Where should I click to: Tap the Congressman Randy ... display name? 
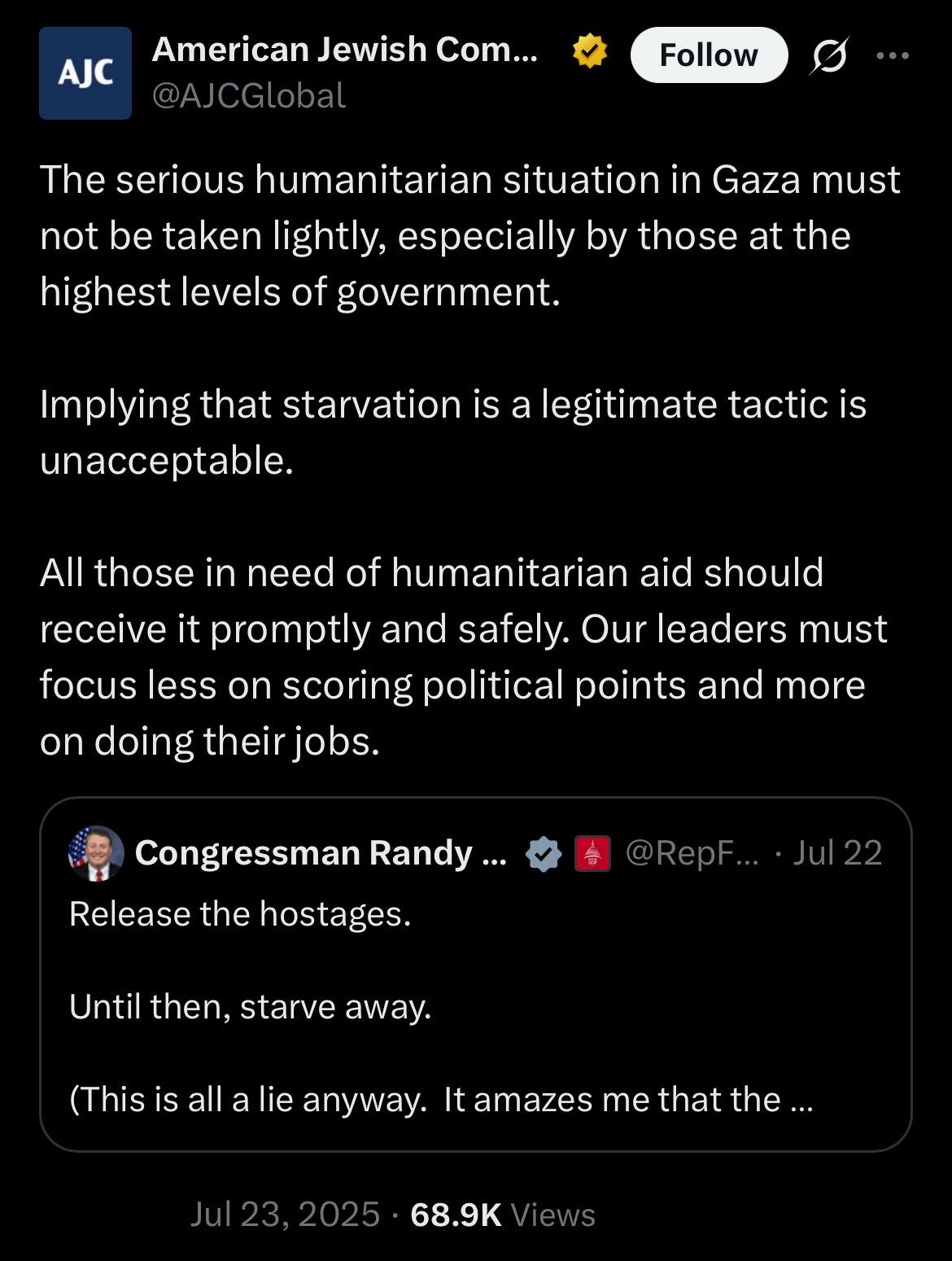321,852
